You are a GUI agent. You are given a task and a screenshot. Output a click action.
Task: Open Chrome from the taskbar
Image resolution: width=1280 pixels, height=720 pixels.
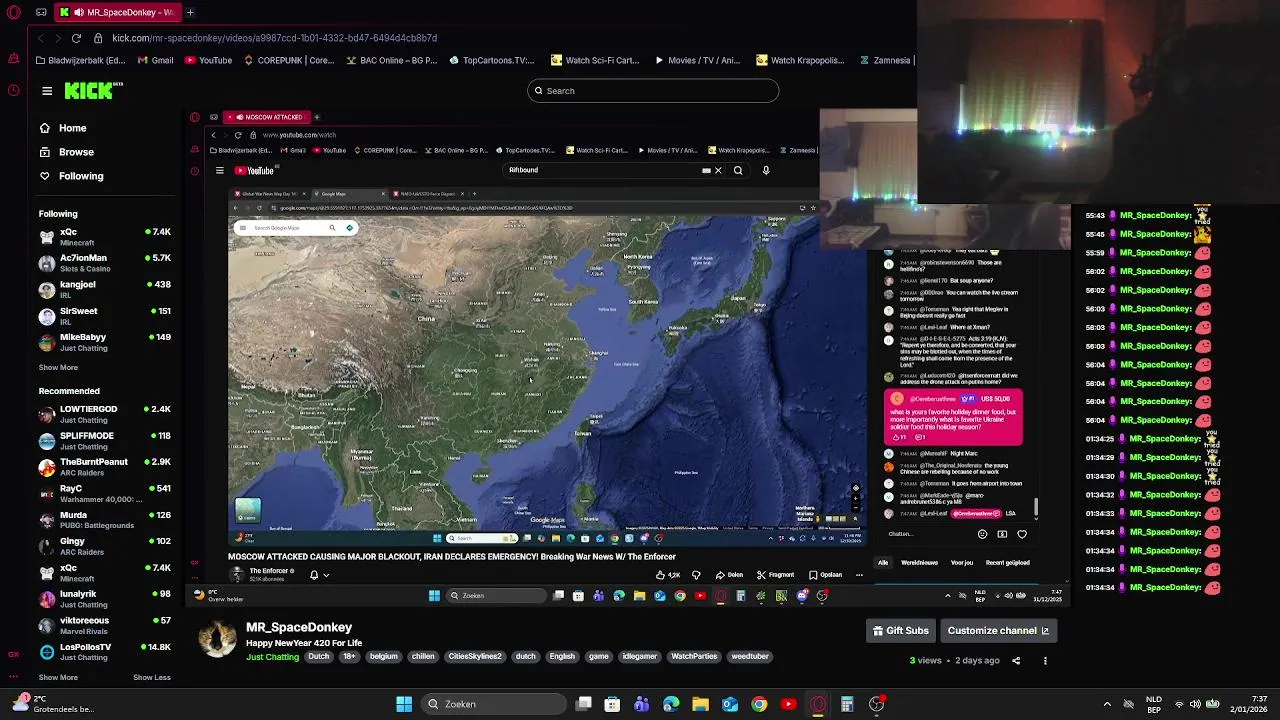pos(759,704)
